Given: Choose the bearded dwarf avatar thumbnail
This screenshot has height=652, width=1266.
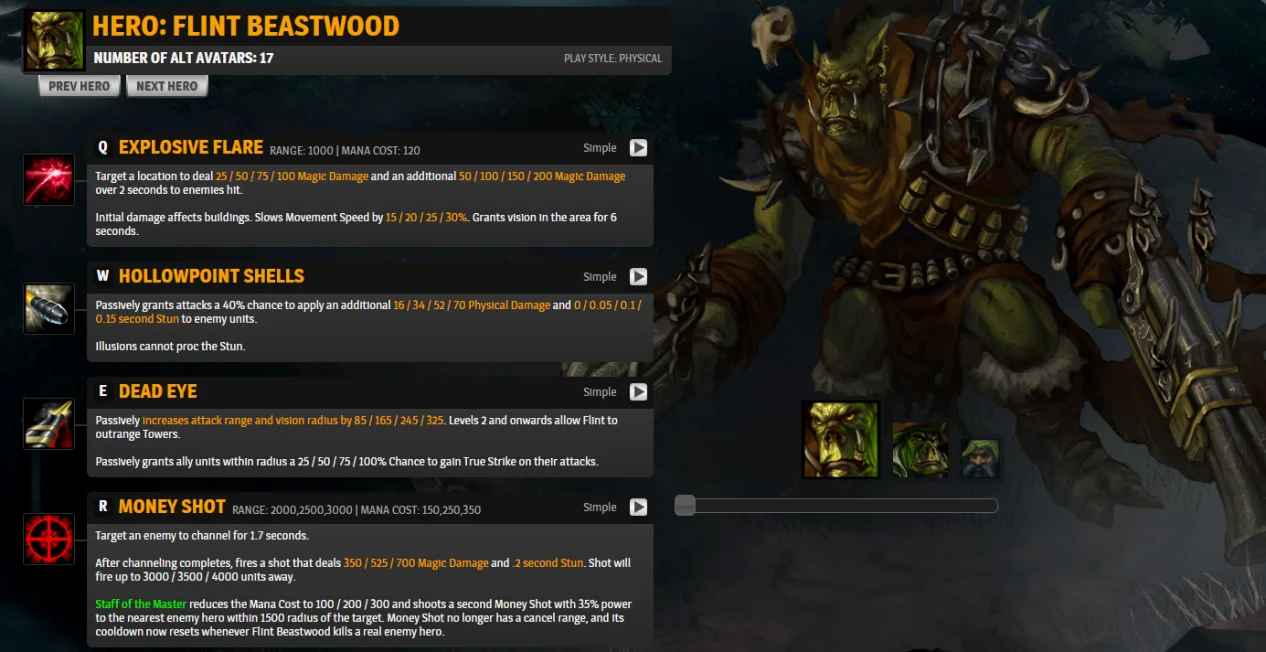Looking at the screenshot, I should pos(980,458).
